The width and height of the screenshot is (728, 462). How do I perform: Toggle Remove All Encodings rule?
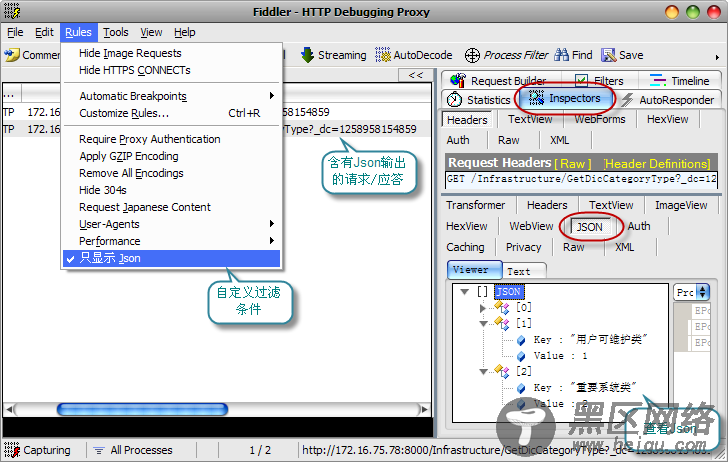click(x=131, y=173)
